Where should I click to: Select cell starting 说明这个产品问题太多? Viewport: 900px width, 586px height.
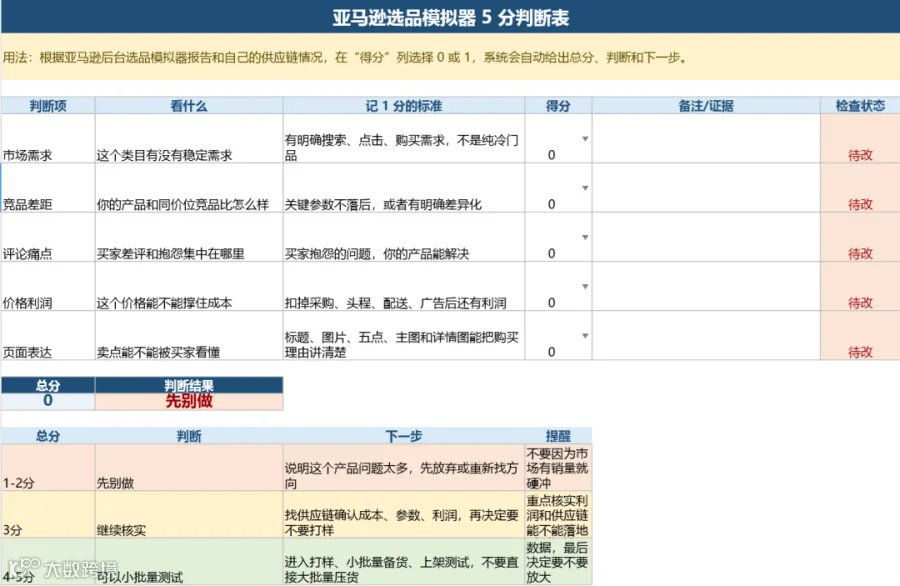[x=404, y=467]
